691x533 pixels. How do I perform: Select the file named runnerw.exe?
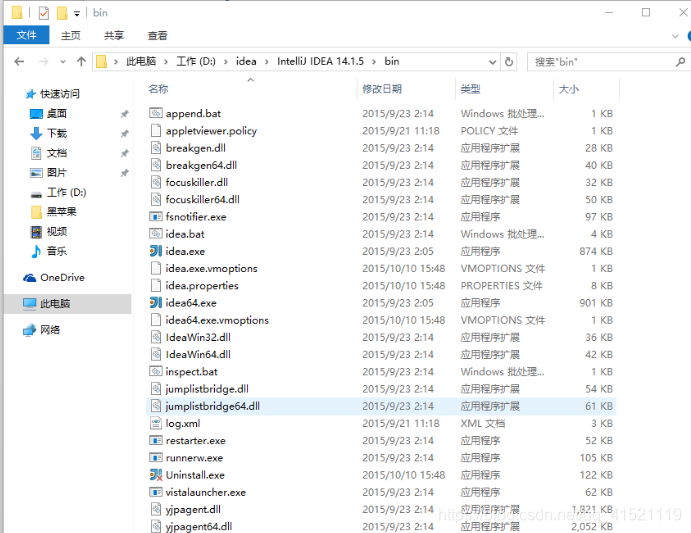coord(194,458)
